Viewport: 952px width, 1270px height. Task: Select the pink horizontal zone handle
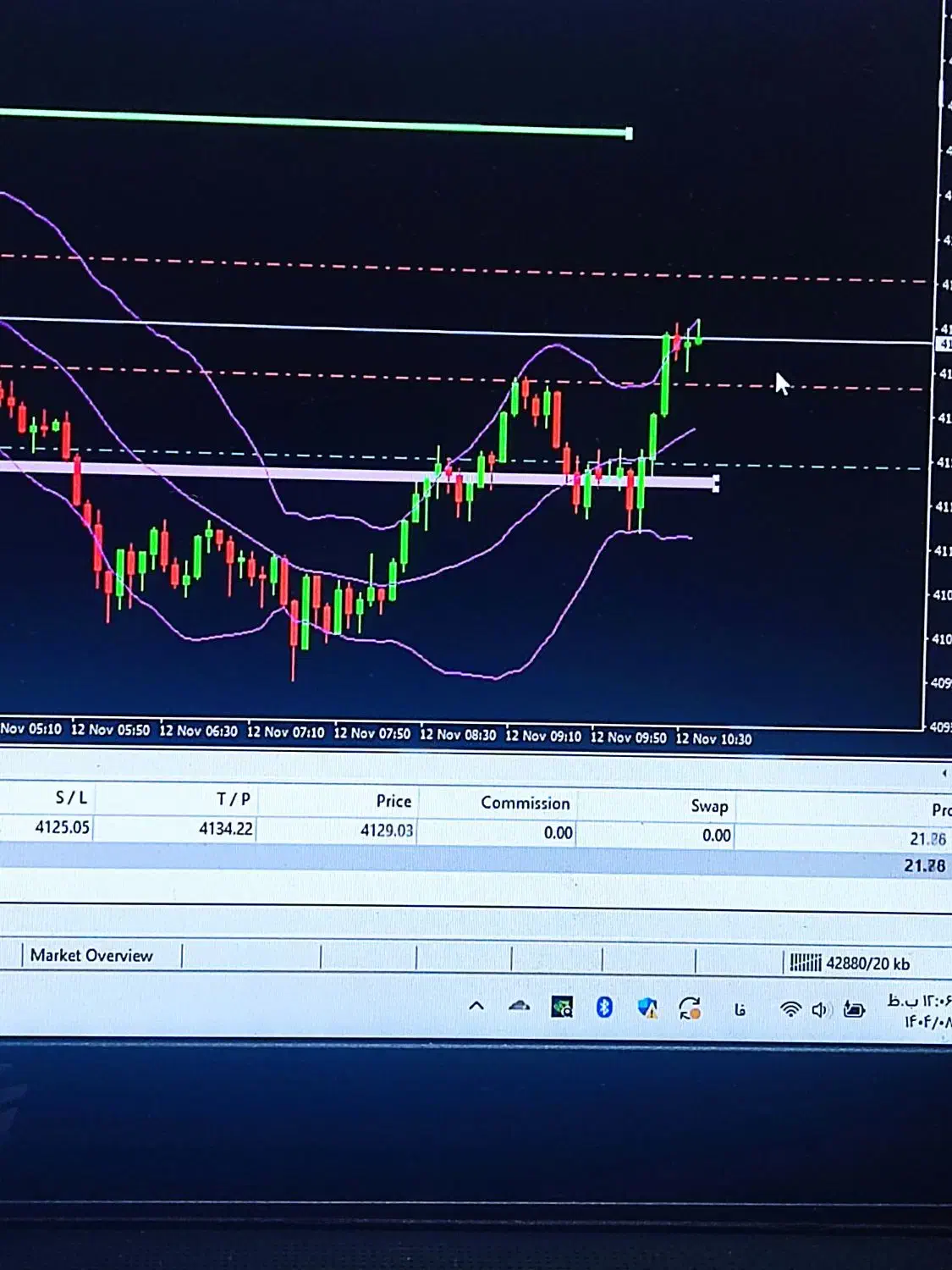pos(716,483)
